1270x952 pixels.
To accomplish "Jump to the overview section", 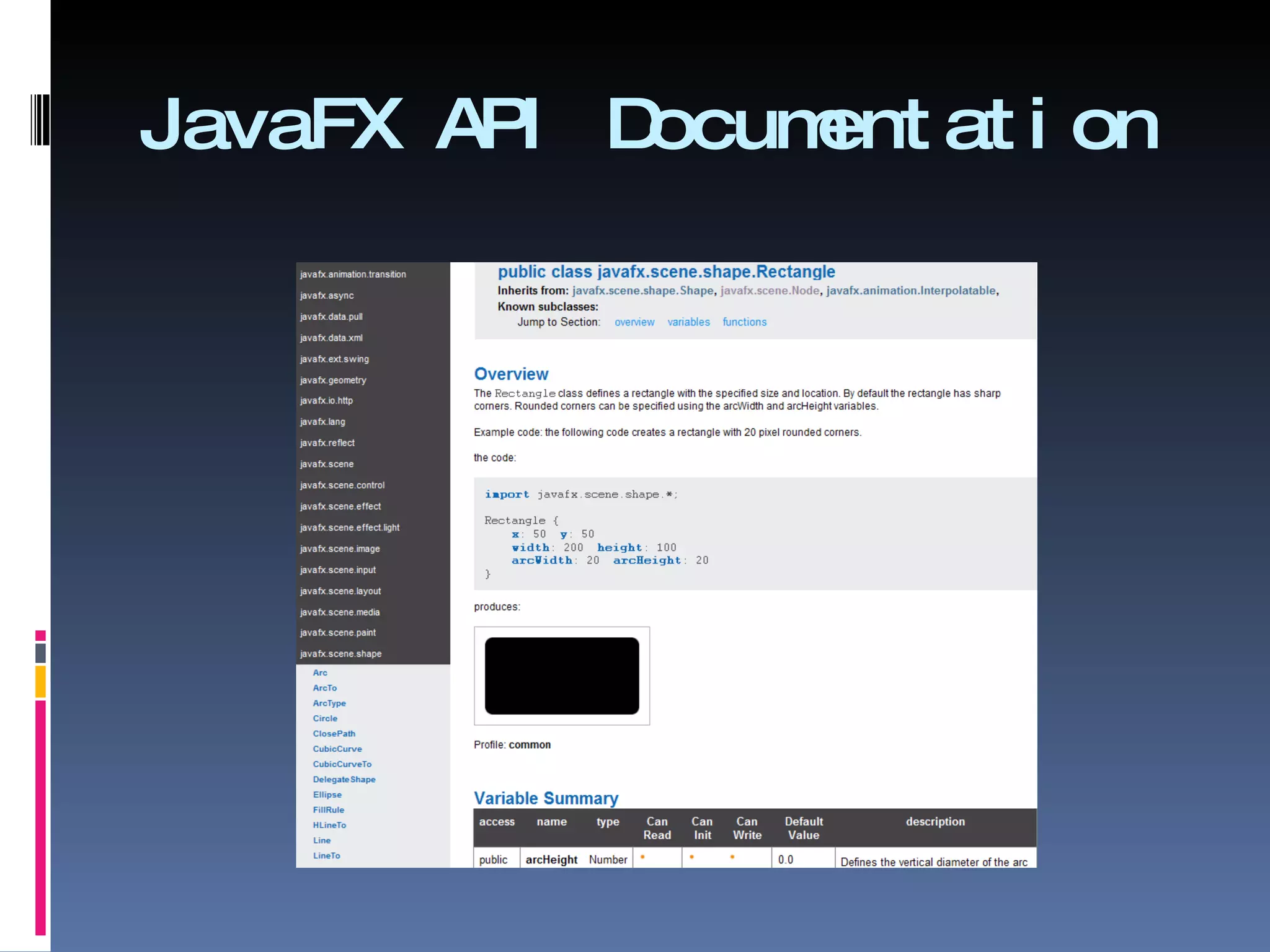I will 634,322.
